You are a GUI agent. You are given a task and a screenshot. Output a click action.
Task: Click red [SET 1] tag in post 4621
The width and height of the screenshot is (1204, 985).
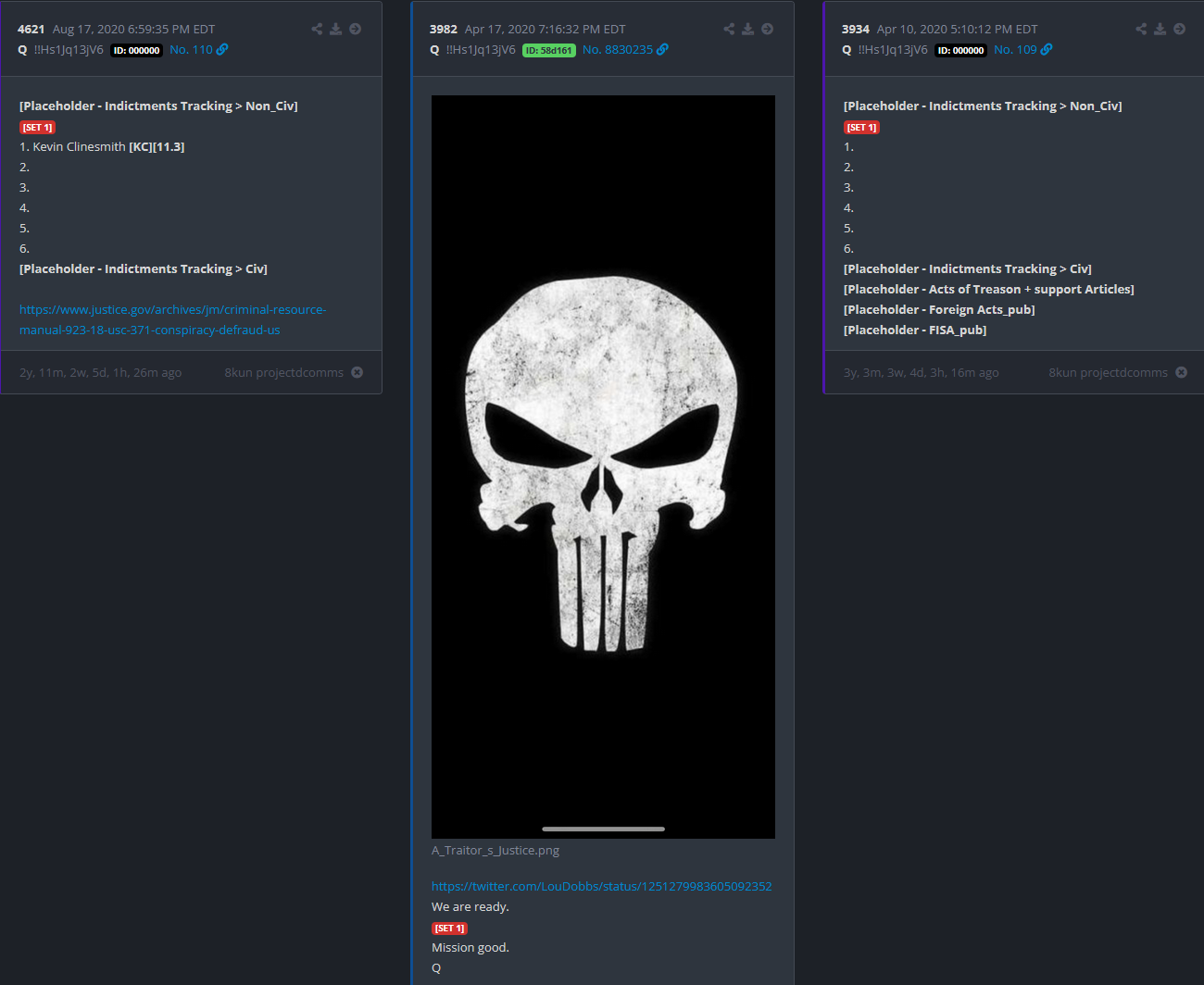[x=38, y=128]
